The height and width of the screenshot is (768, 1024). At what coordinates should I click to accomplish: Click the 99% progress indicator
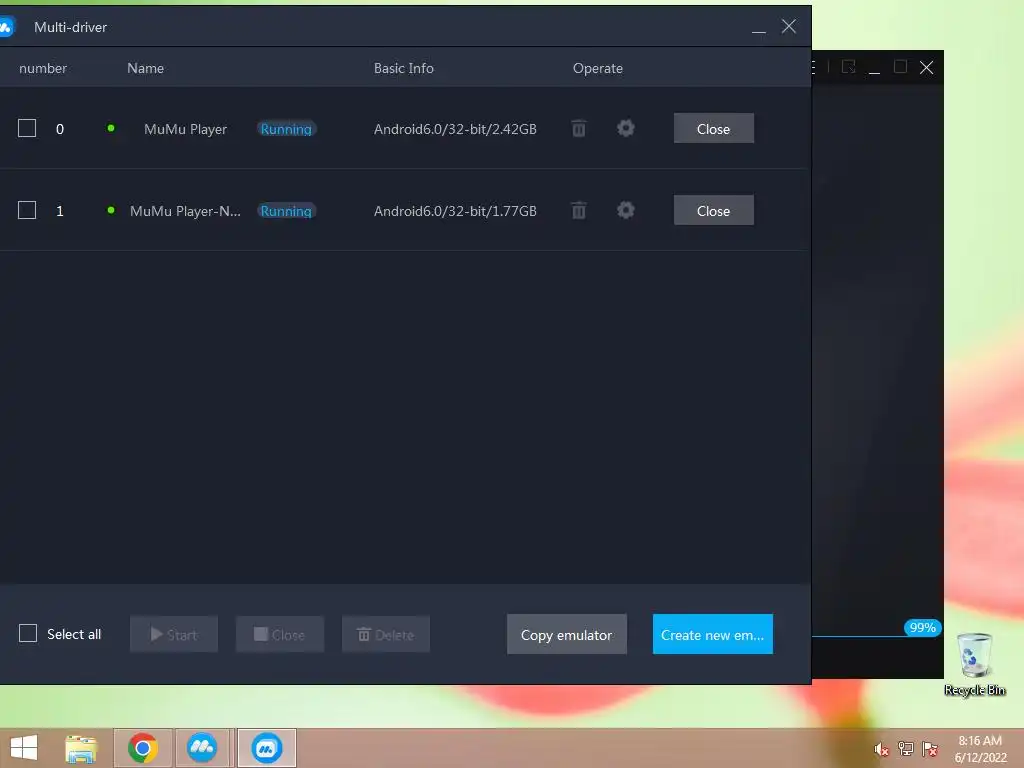922,628
